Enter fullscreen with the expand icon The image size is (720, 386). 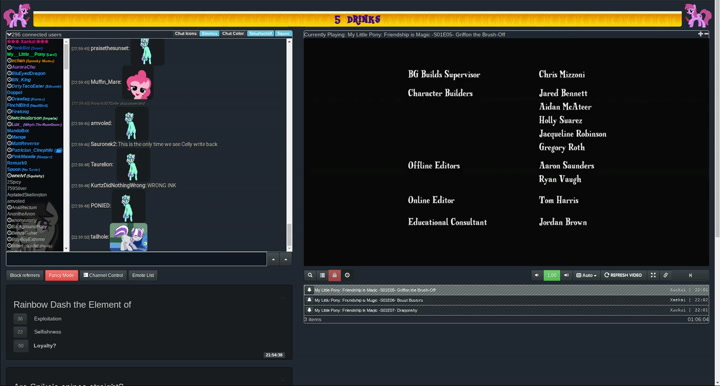pyautogui.click(x=653, y=275)
